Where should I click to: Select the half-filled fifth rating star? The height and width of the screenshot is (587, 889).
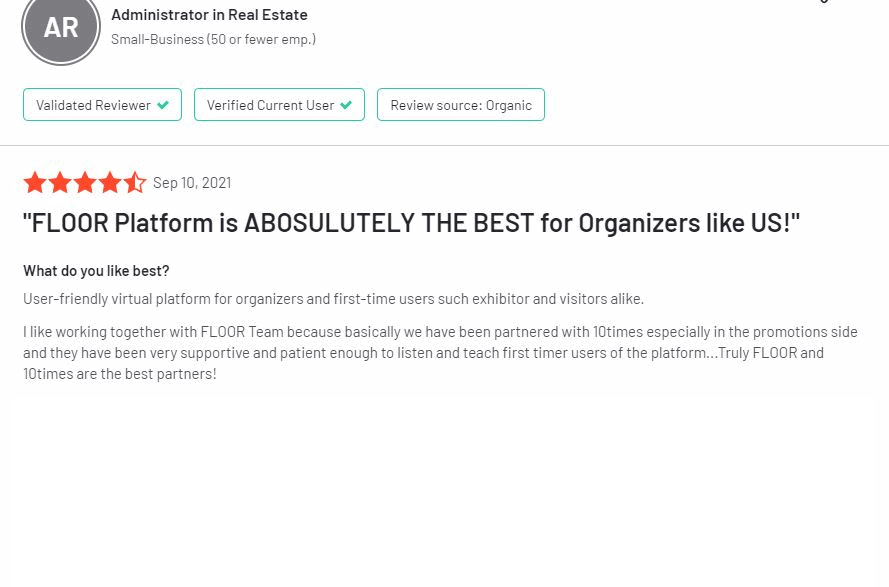[x=134, y=183]
